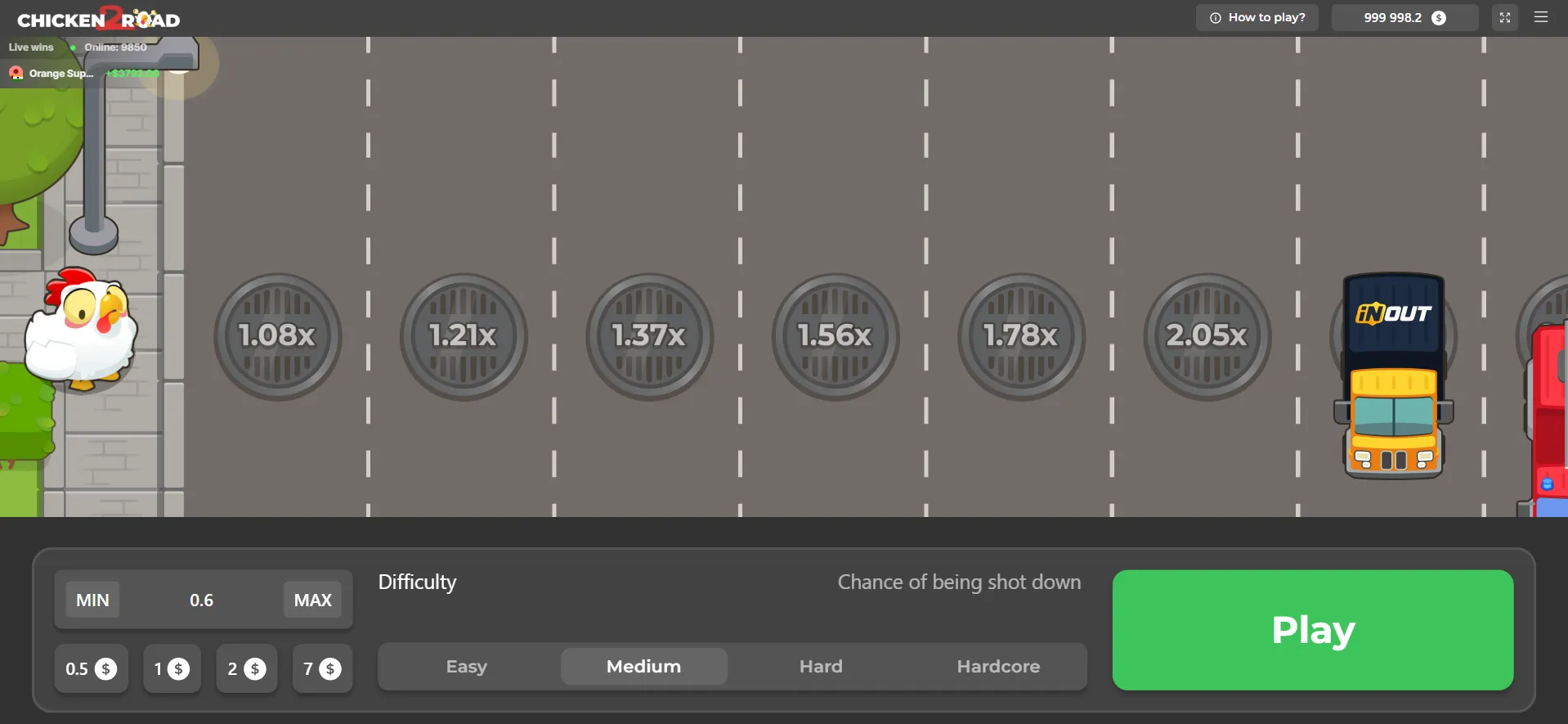This screenshot has width=1568, height=724.
Task: Click the 1.78x manhole cover
Action: coord(1021,336)
